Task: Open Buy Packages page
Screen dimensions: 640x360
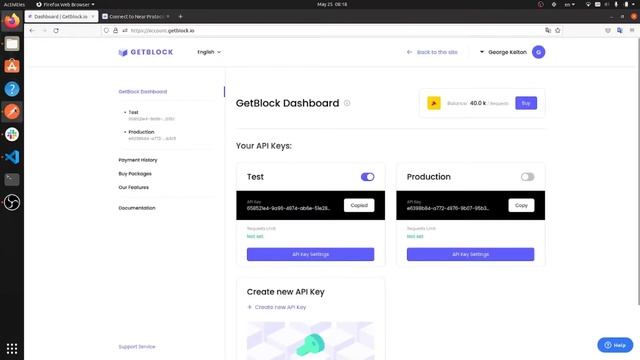Action: (135, 173)
